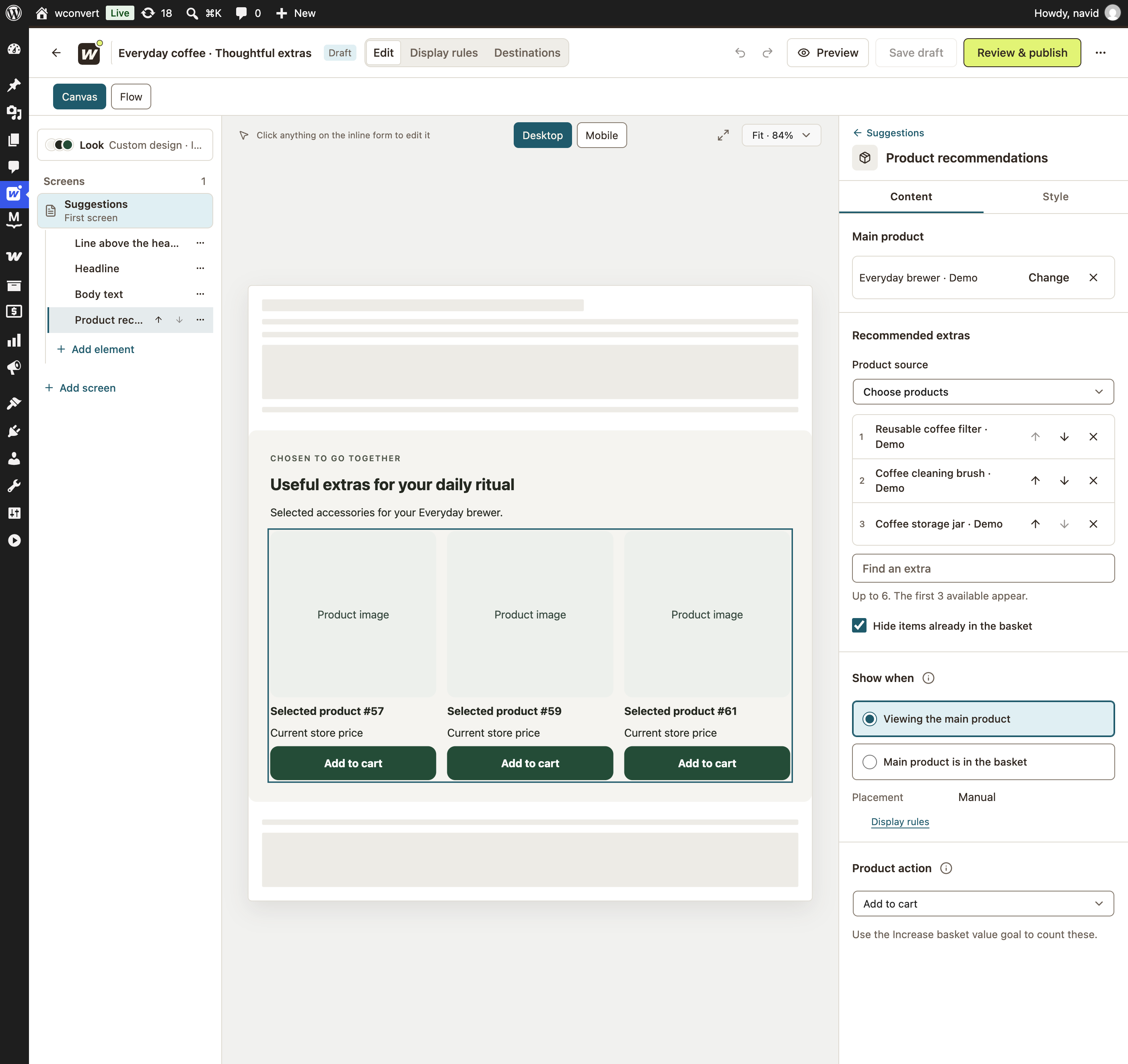This screenshot has height=1064, width=1128.
Task: Click the Find an extra search field
Action: pyautogui.click(x=983, y=568)
